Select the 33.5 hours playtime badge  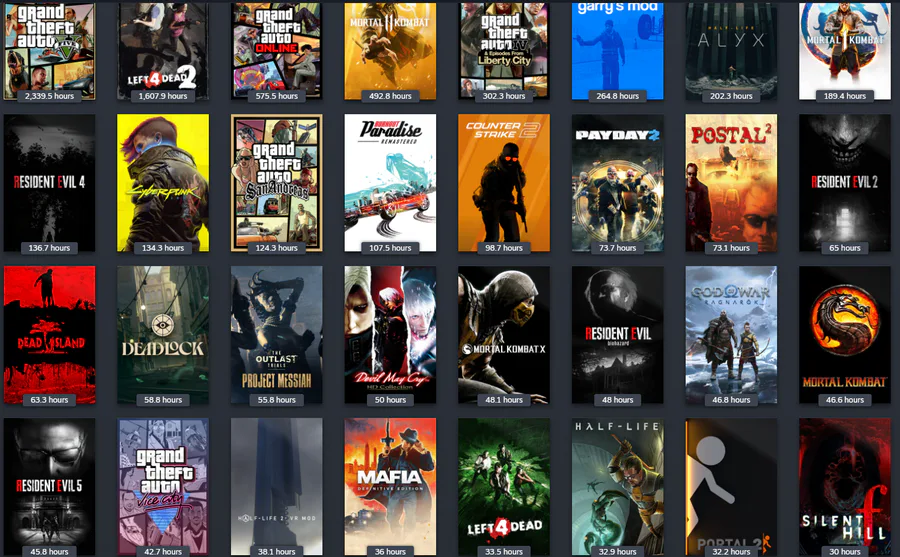point(504,551)
